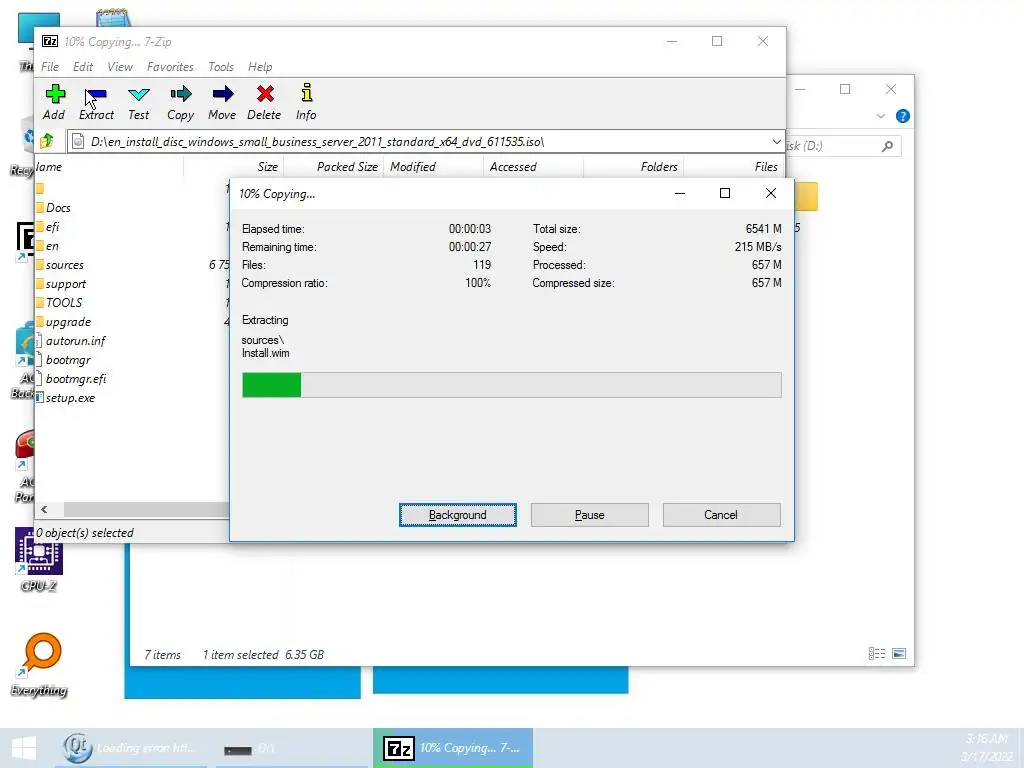1024x768 pixels.
Task: Select the TOOLS folder
Action: (64, 302)
